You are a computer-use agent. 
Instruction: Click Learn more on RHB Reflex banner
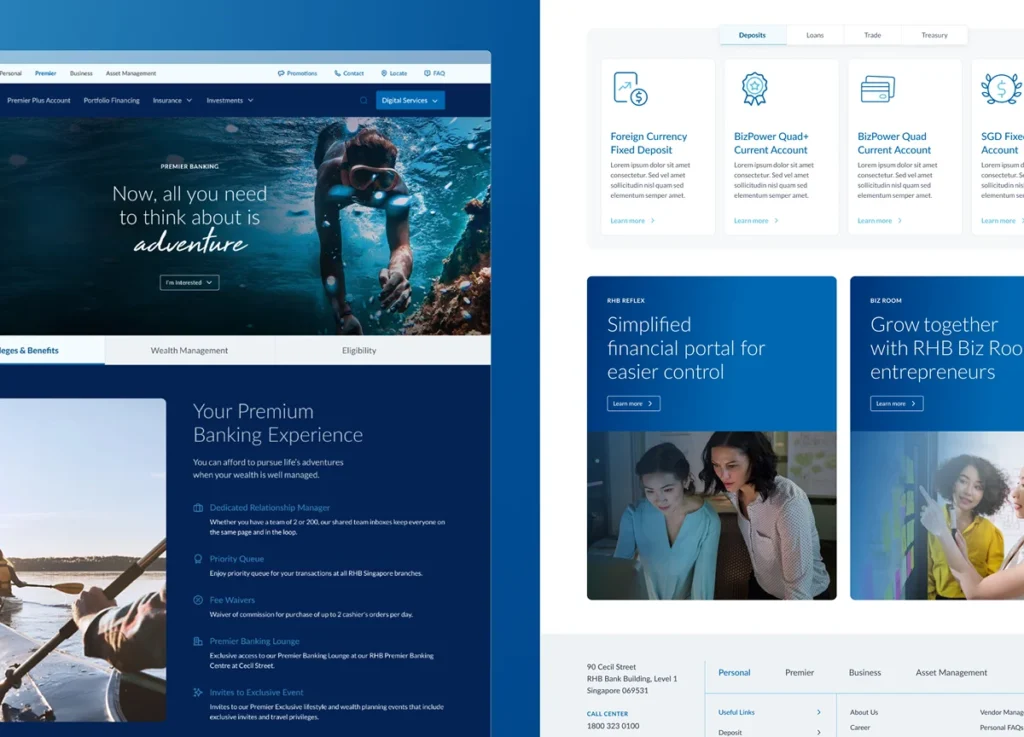(633, 404)
